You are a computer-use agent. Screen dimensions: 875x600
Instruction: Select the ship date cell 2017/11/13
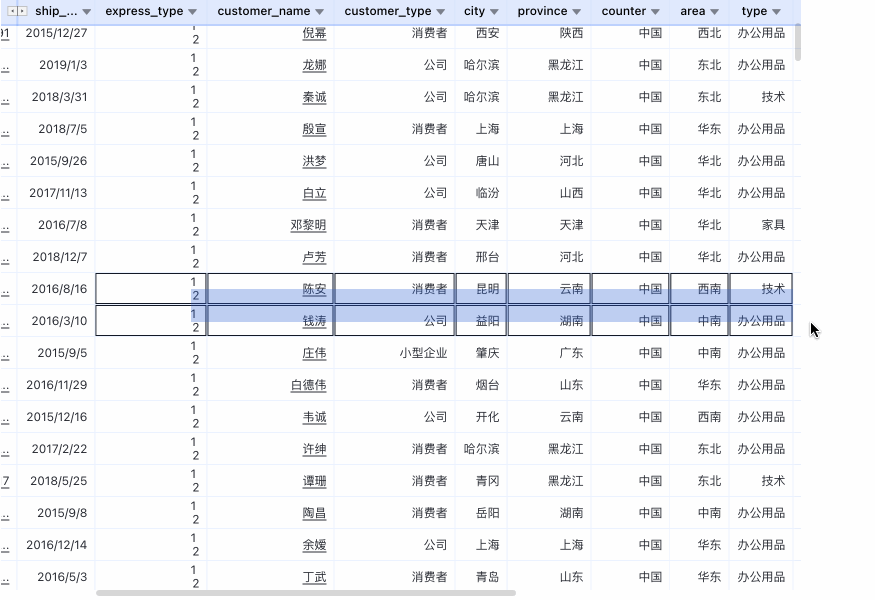(58, 193)
